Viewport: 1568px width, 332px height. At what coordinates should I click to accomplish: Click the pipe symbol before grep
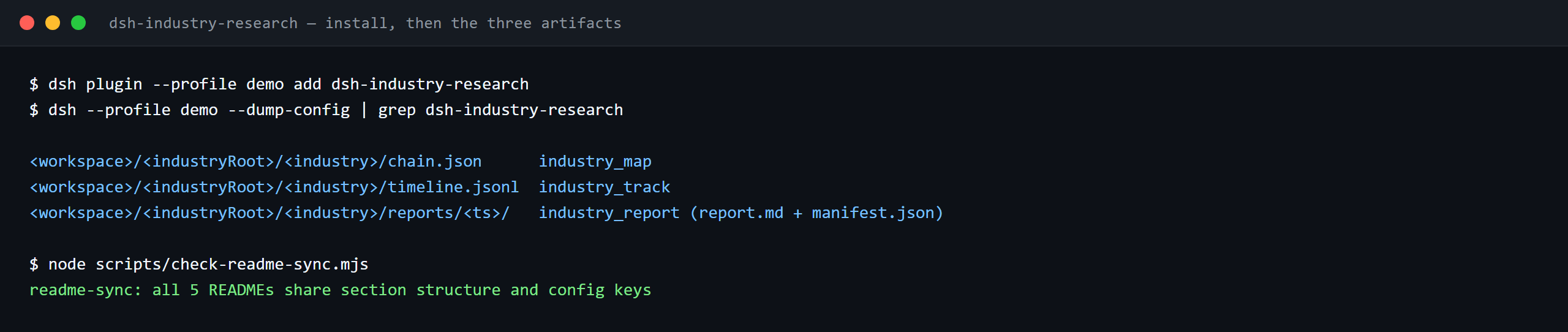[x=364, y=110]
